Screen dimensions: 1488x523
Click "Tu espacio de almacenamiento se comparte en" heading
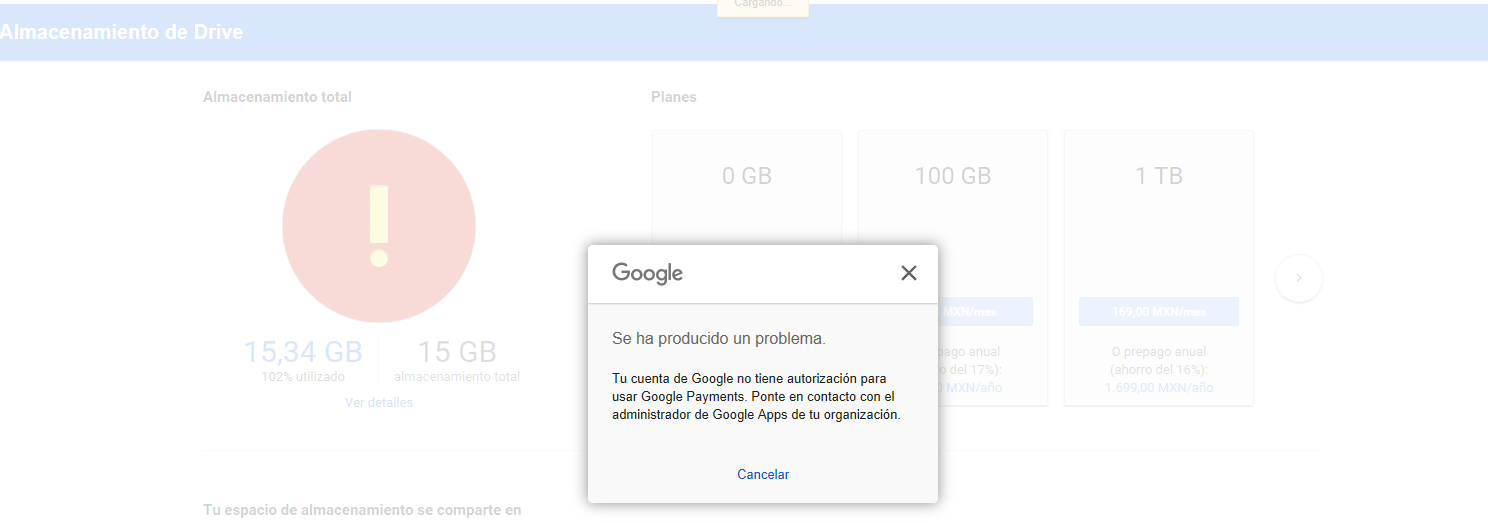[362, 510]
